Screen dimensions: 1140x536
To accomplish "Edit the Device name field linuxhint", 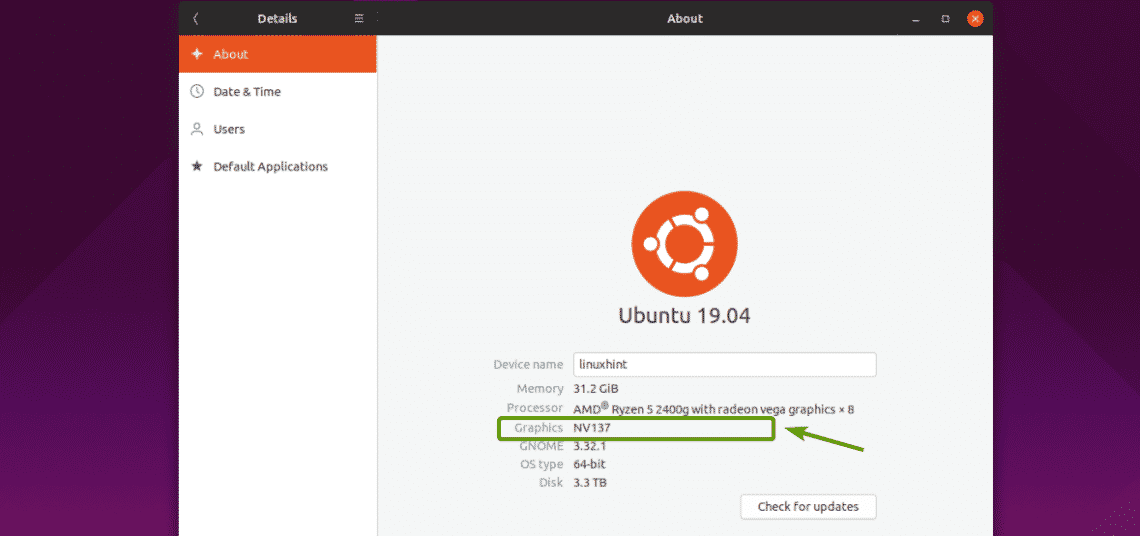I will click(x=724, y=364).
